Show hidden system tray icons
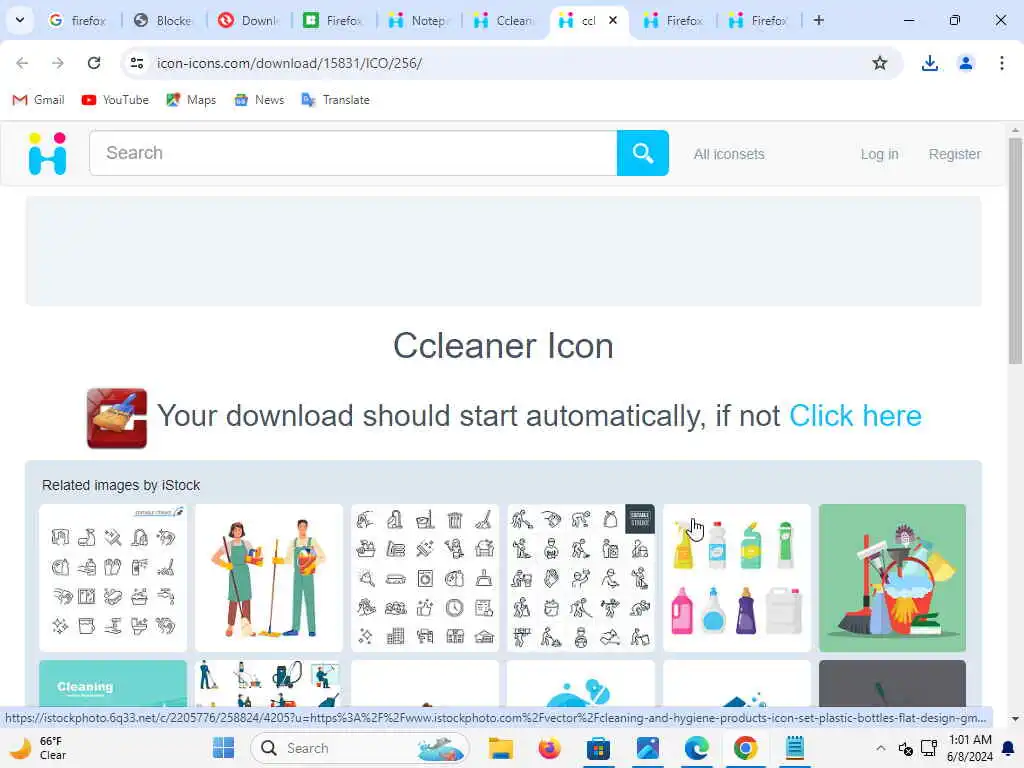The image size is (1024, 768). click(x=880, y=748)
